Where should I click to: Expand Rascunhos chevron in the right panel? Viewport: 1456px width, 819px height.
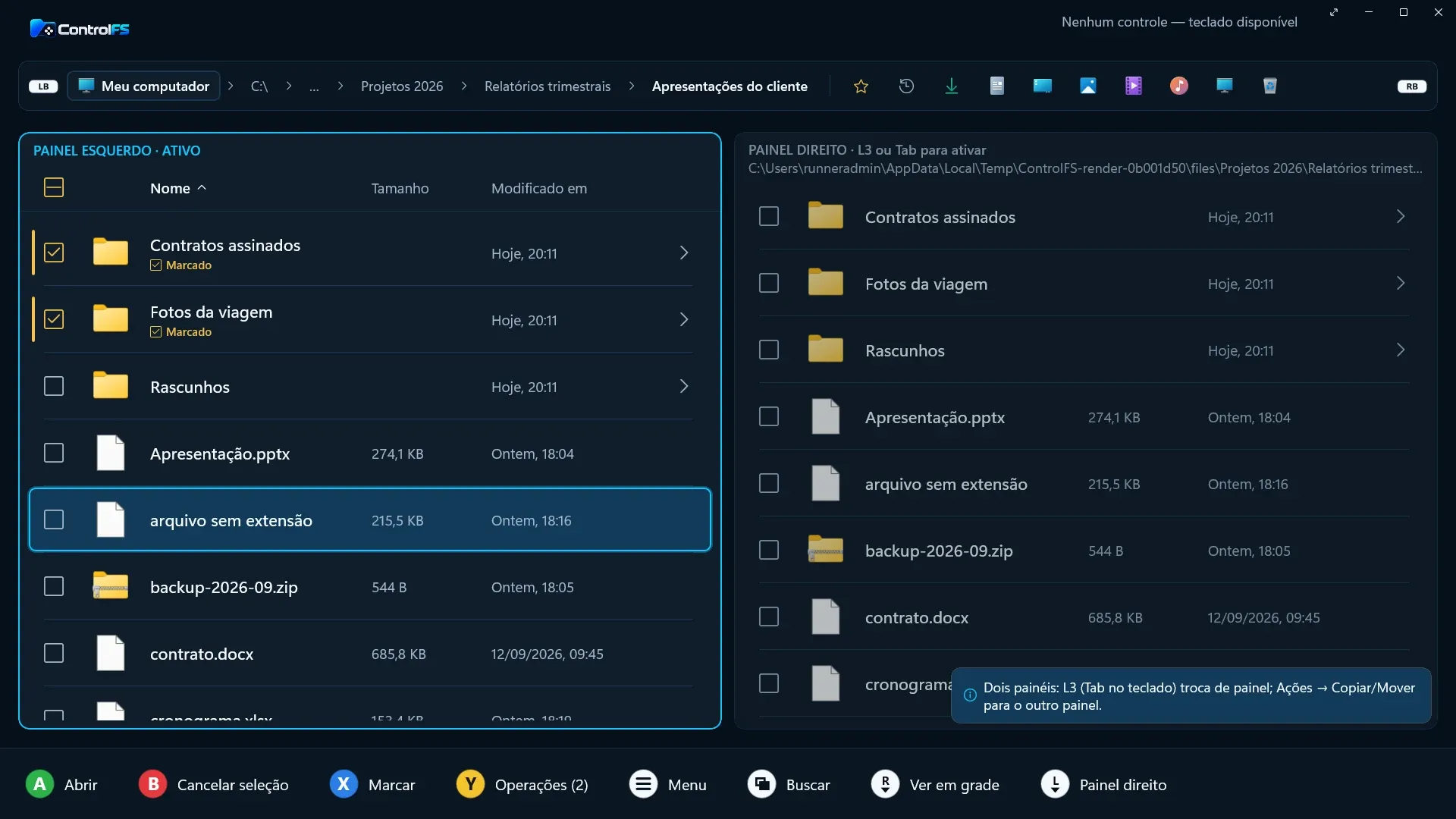1401,350
